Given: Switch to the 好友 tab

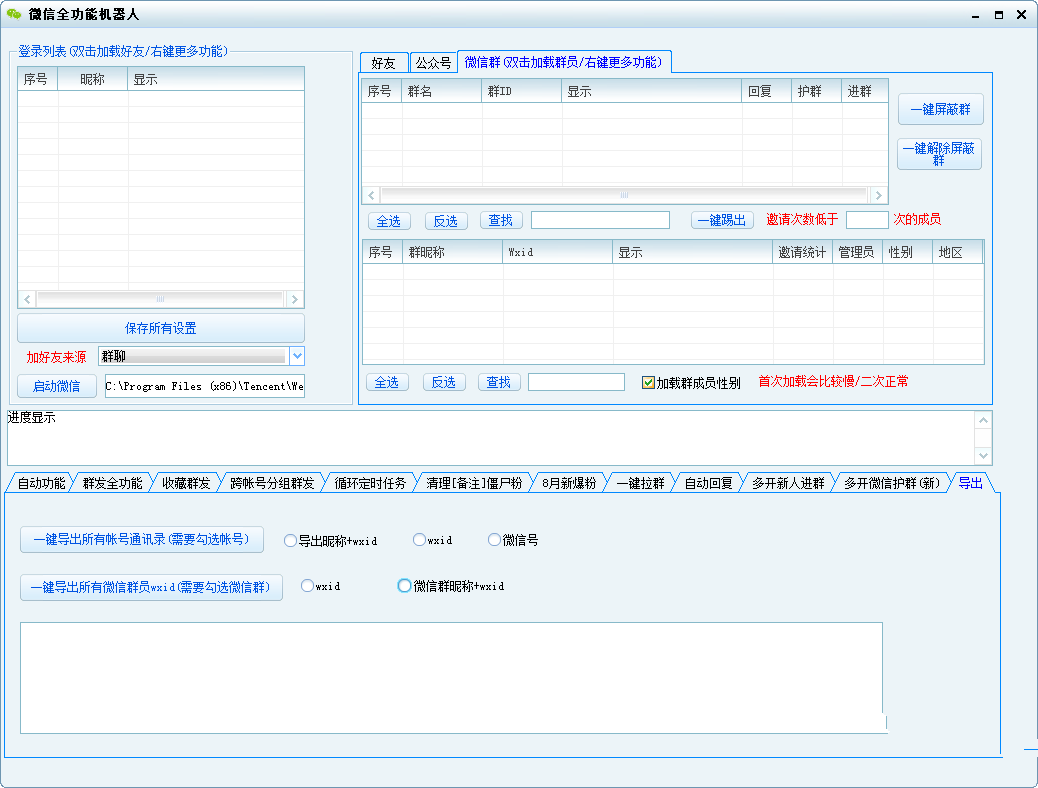Looking at the screenshot, I should (383, 63).
